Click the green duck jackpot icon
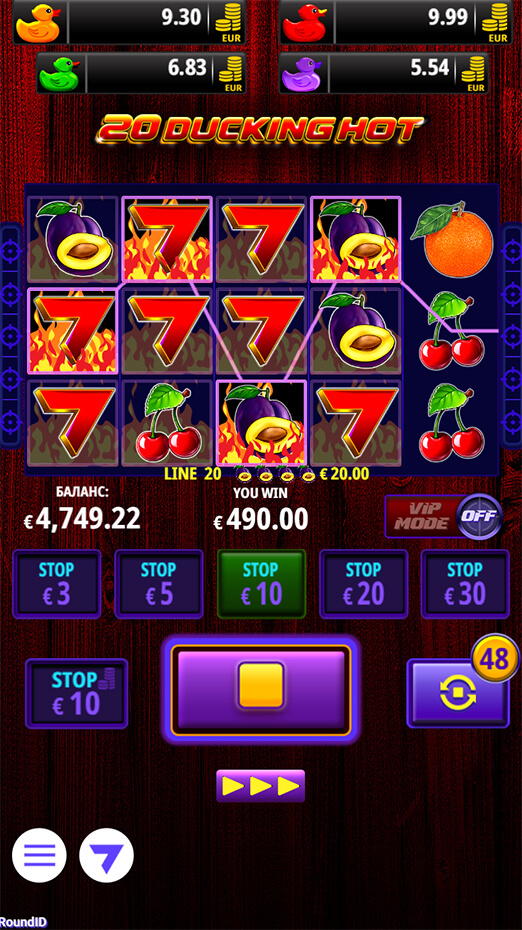The width and height of the screenshot is (522, 930). pos(62,74)
